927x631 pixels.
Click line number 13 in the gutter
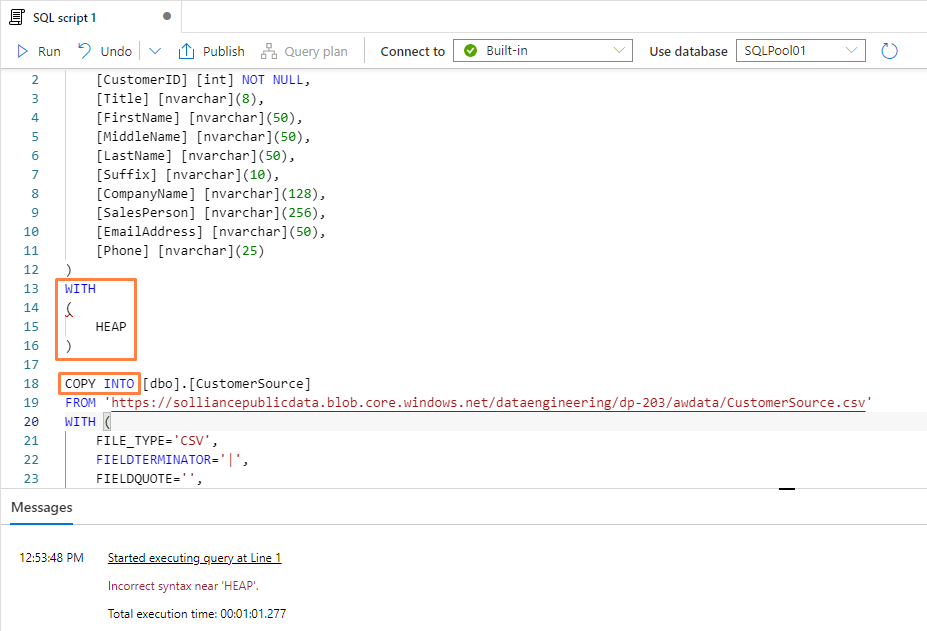31,289
